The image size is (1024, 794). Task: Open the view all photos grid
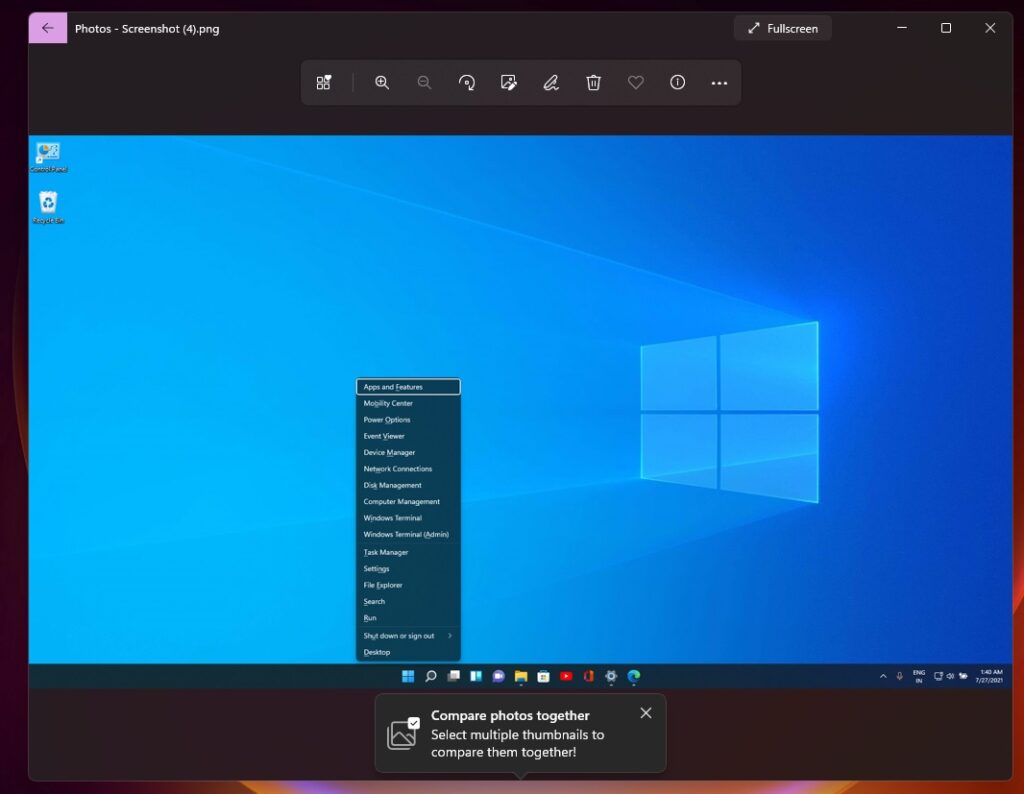323,82
